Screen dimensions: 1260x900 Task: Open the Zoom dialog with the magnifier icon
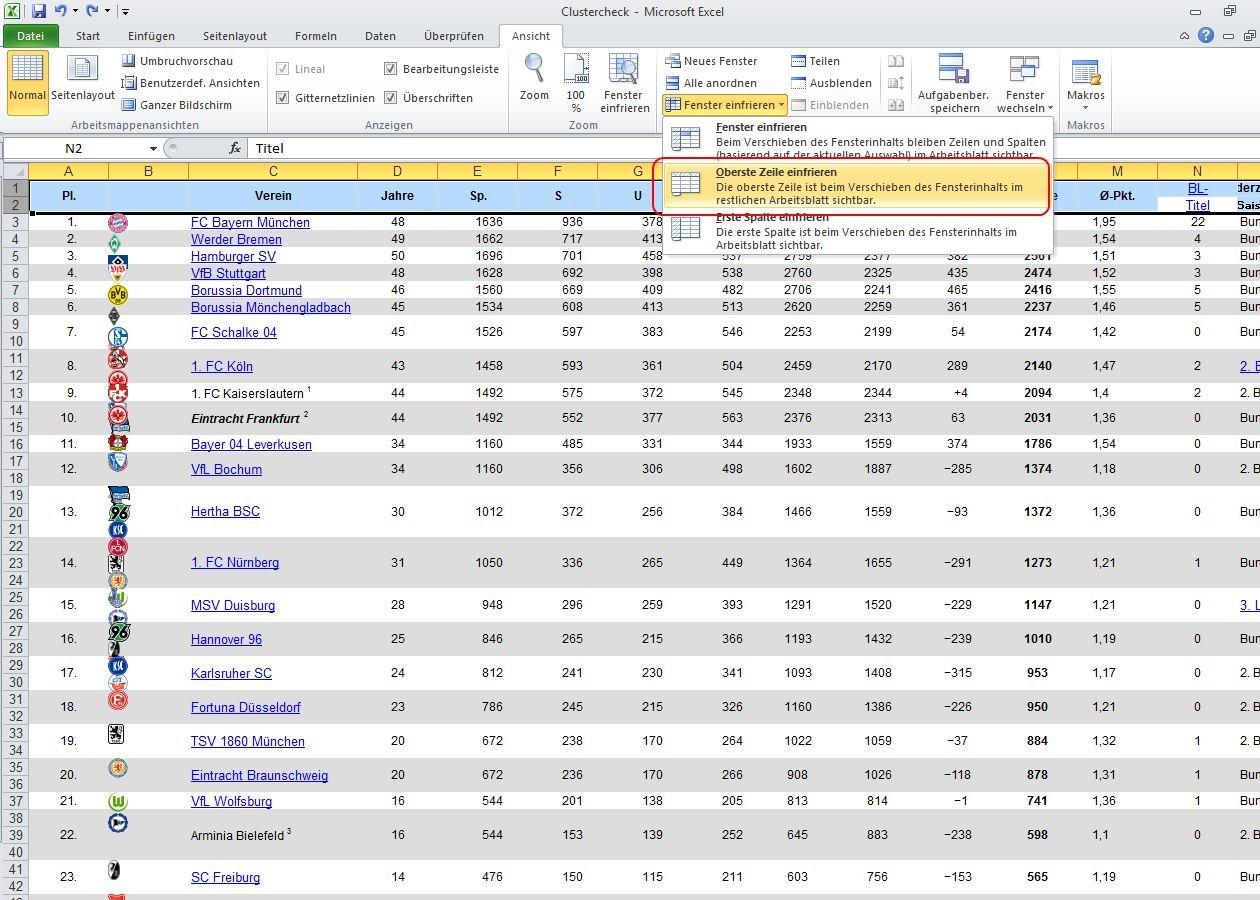pyautogui.click(x=534, y=78)
